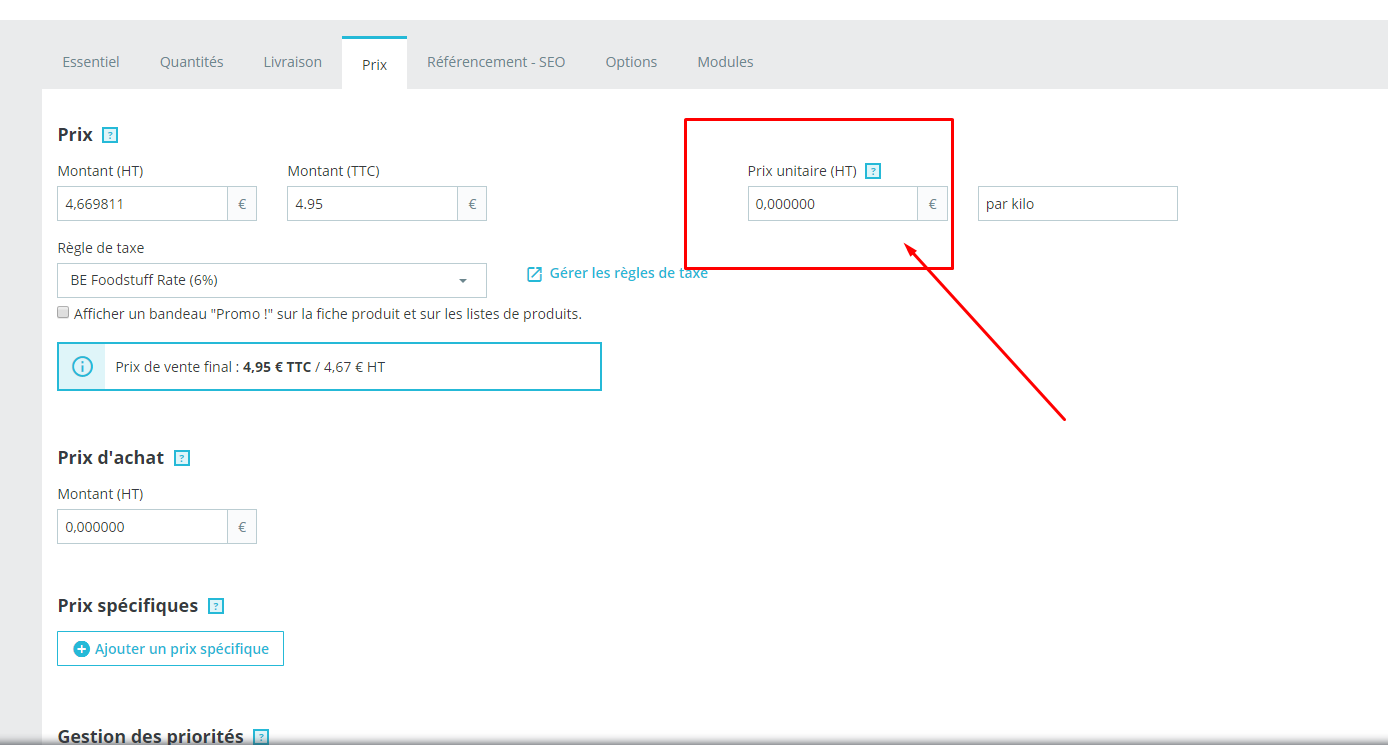Click the external link icon next to Gérer les règles de taxe
Viewport: 1388px width, 747px height.
(x=535, y=273)
